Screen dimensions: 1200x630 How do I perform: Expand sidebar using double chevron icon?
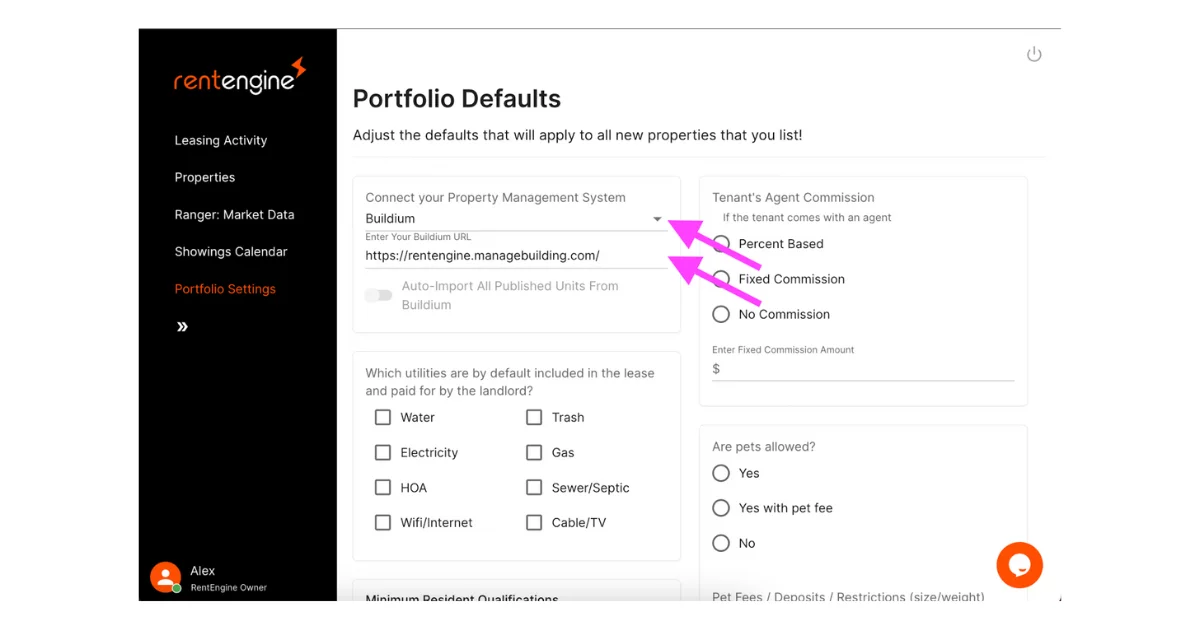click(x=182, y=327)
